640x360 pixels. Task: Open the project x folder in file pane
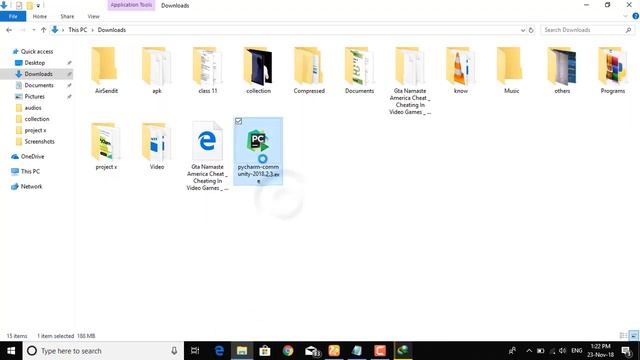[x=106, y=146]
